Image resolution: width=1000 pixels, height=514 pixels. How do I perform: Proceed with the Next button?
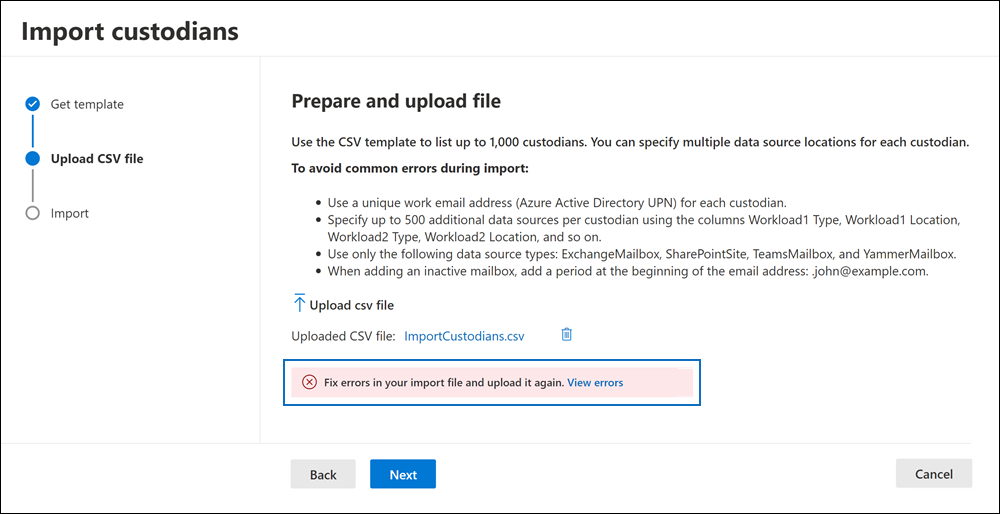point(403,474)
